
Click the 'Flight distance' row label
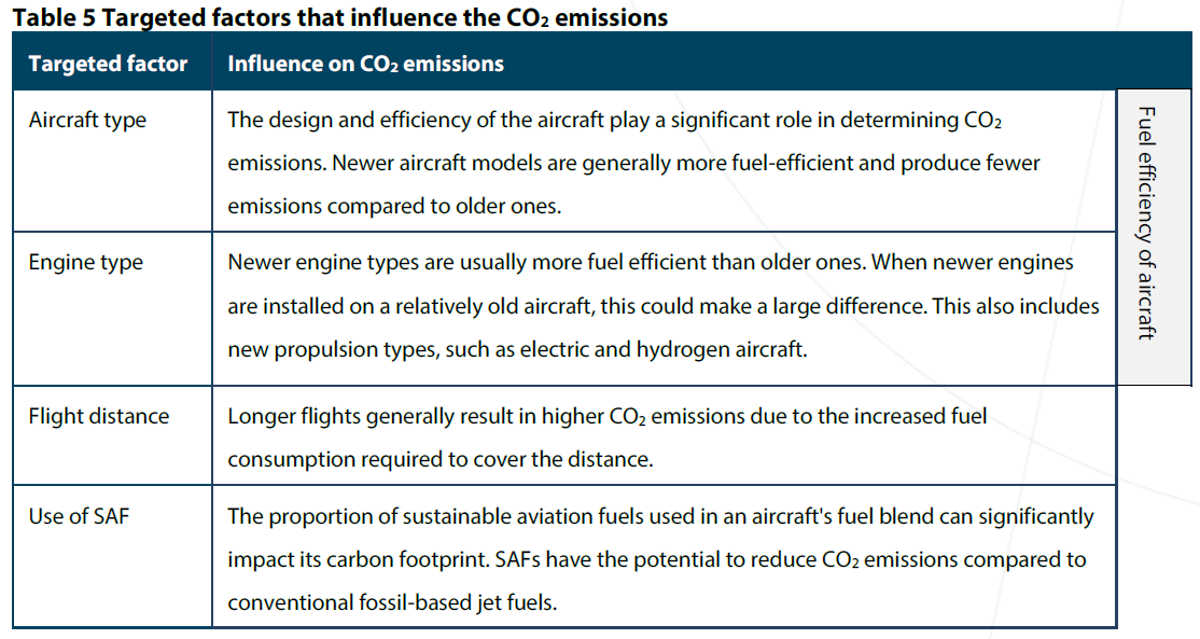click(x=99, y=415)
